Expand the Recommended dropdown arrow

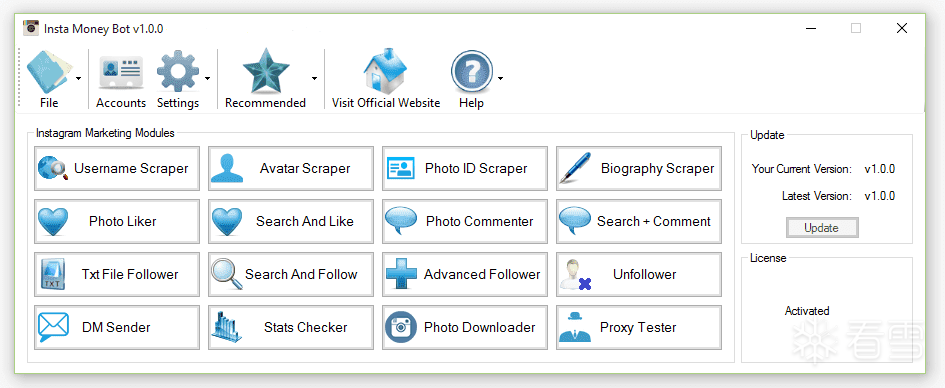(314, 78)
